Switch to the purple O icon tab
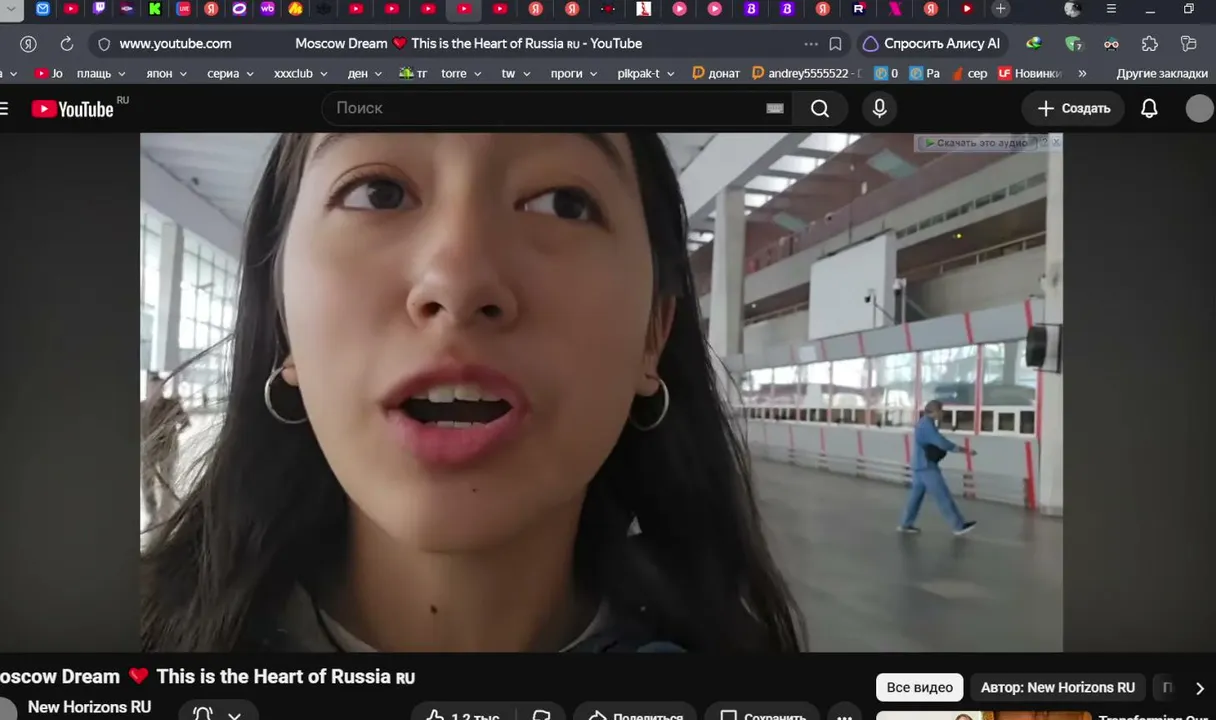The image size is (1216, 720). coord(239,9)
